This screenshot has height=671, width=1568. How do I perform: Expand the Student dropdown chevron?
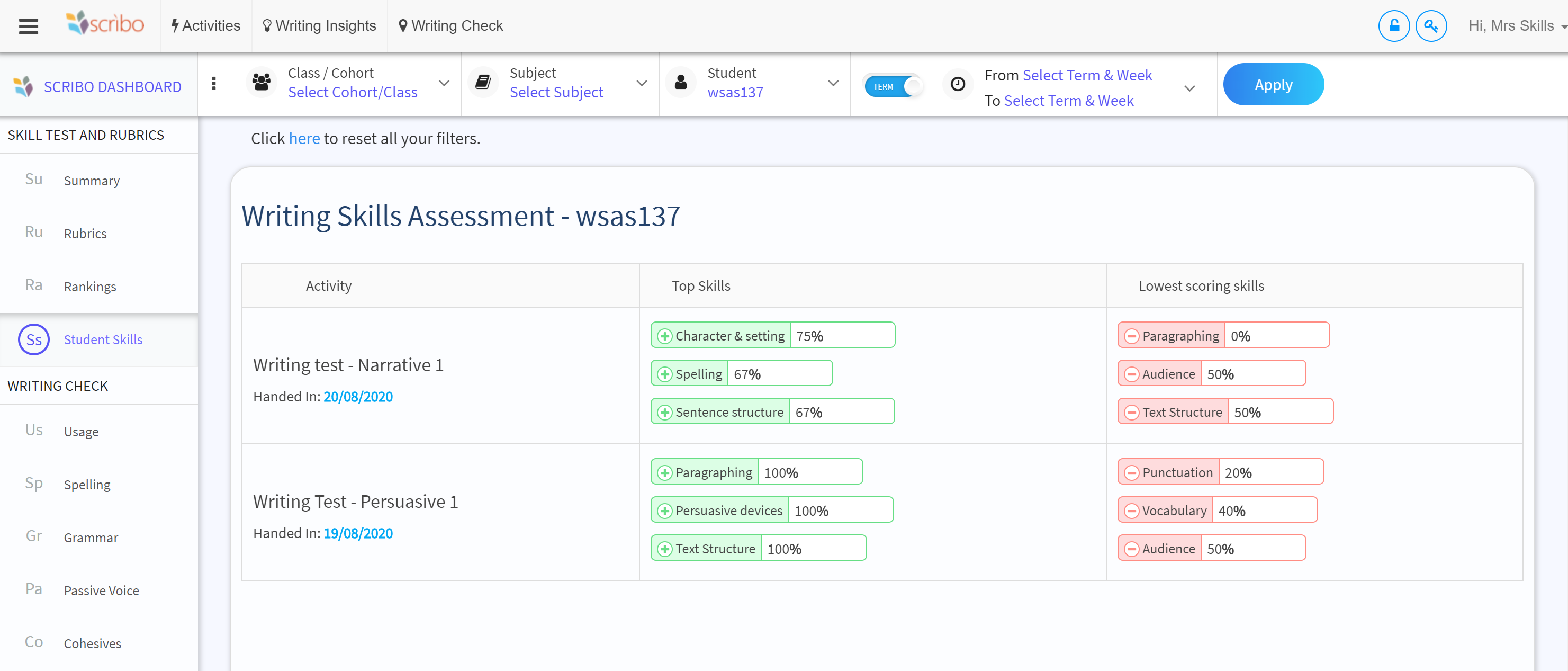click(833, 84)
